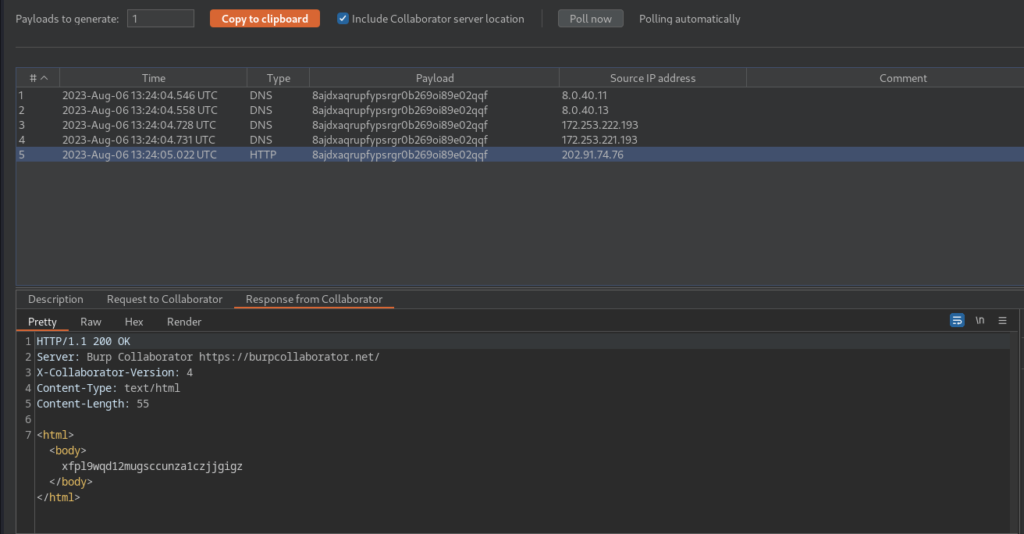Screen dimensions: 1024x534
Task: Click the Content-Type: text/html header line
Action: coord(108,388)
